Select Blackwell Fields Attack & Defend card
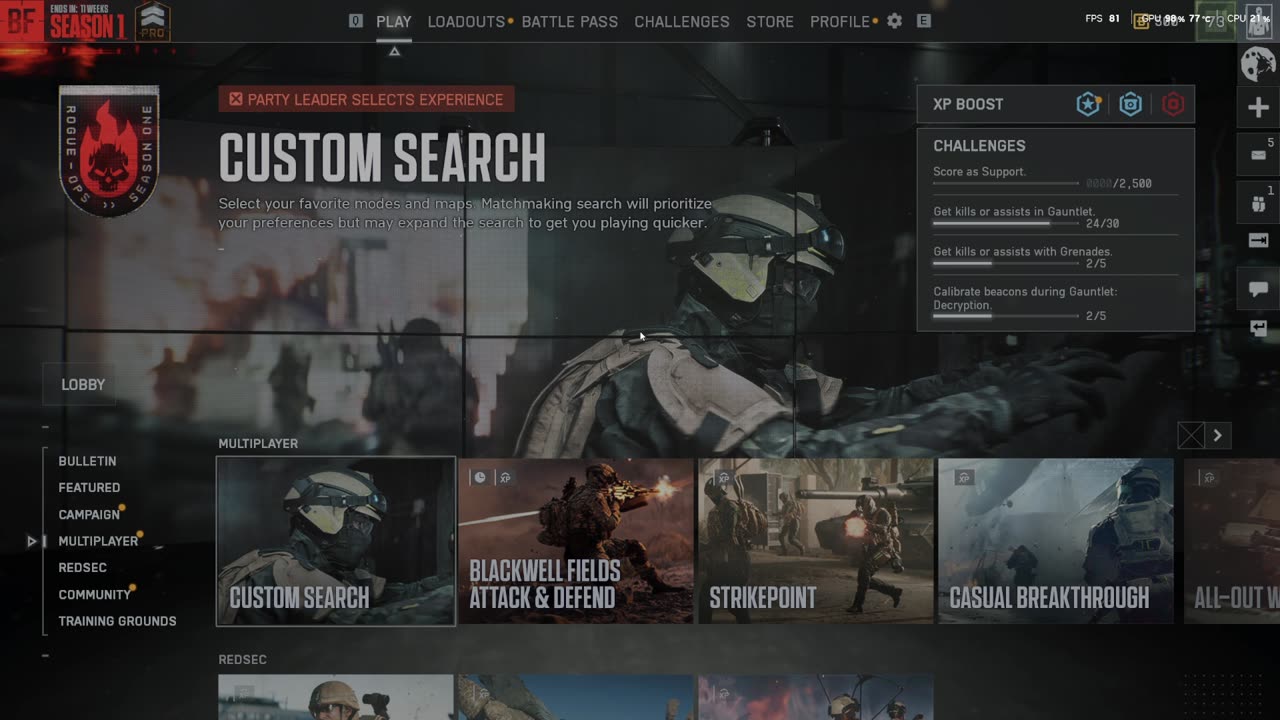The image size is (1280, 720). pos(576,541)
